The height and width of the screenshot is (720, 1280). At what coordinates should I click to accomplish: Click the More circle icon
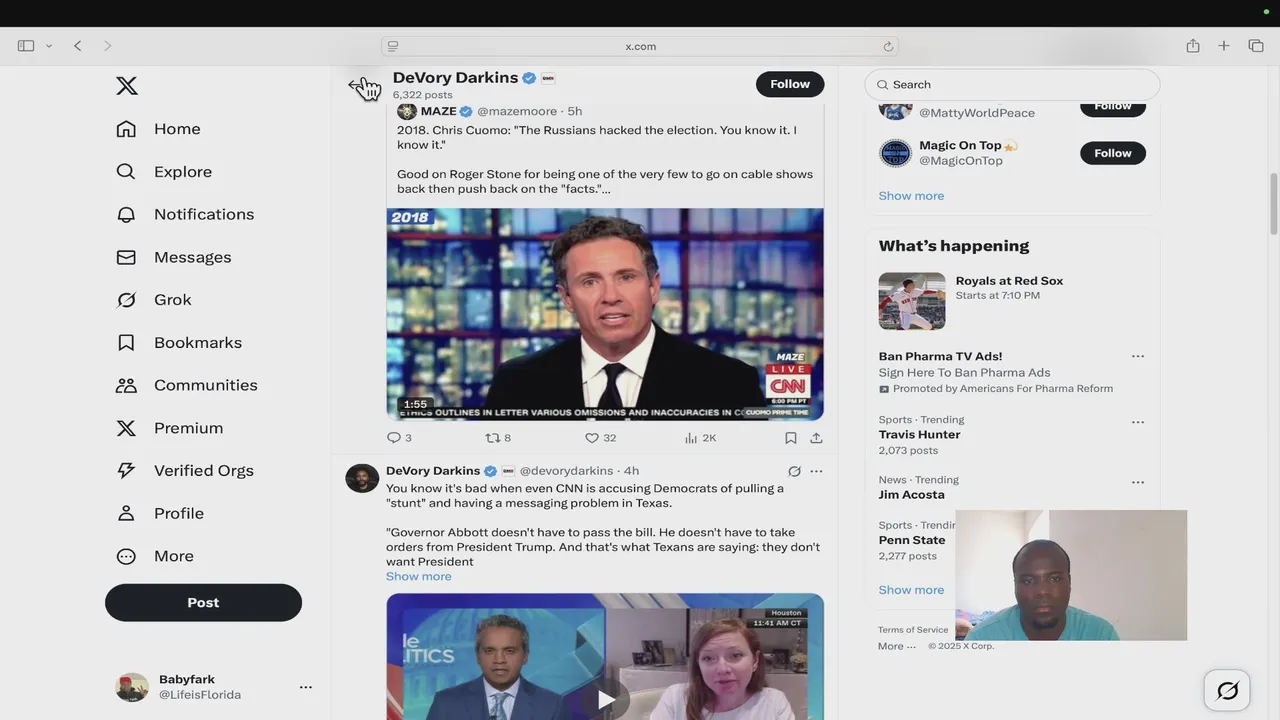click(126, 556)
